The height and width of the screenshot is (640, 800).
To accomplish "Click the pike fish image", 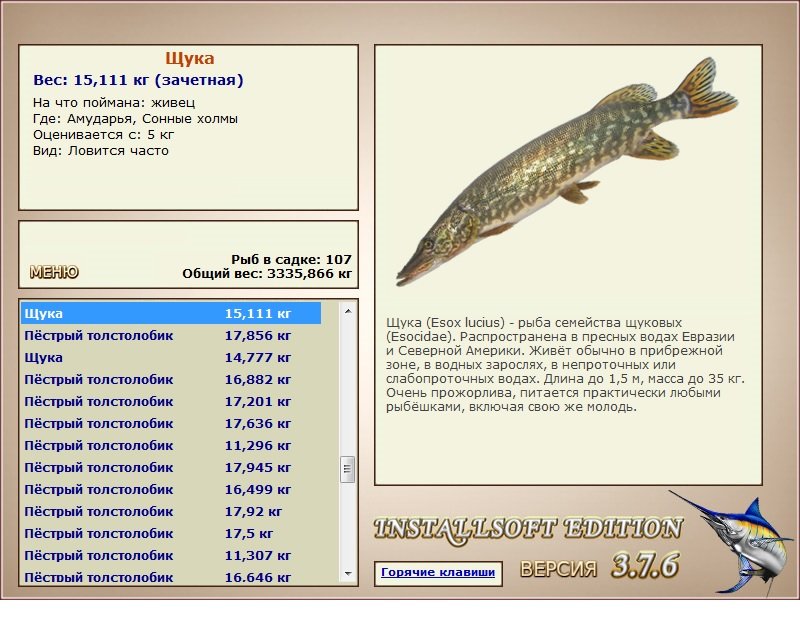I will tap(567, 171).
